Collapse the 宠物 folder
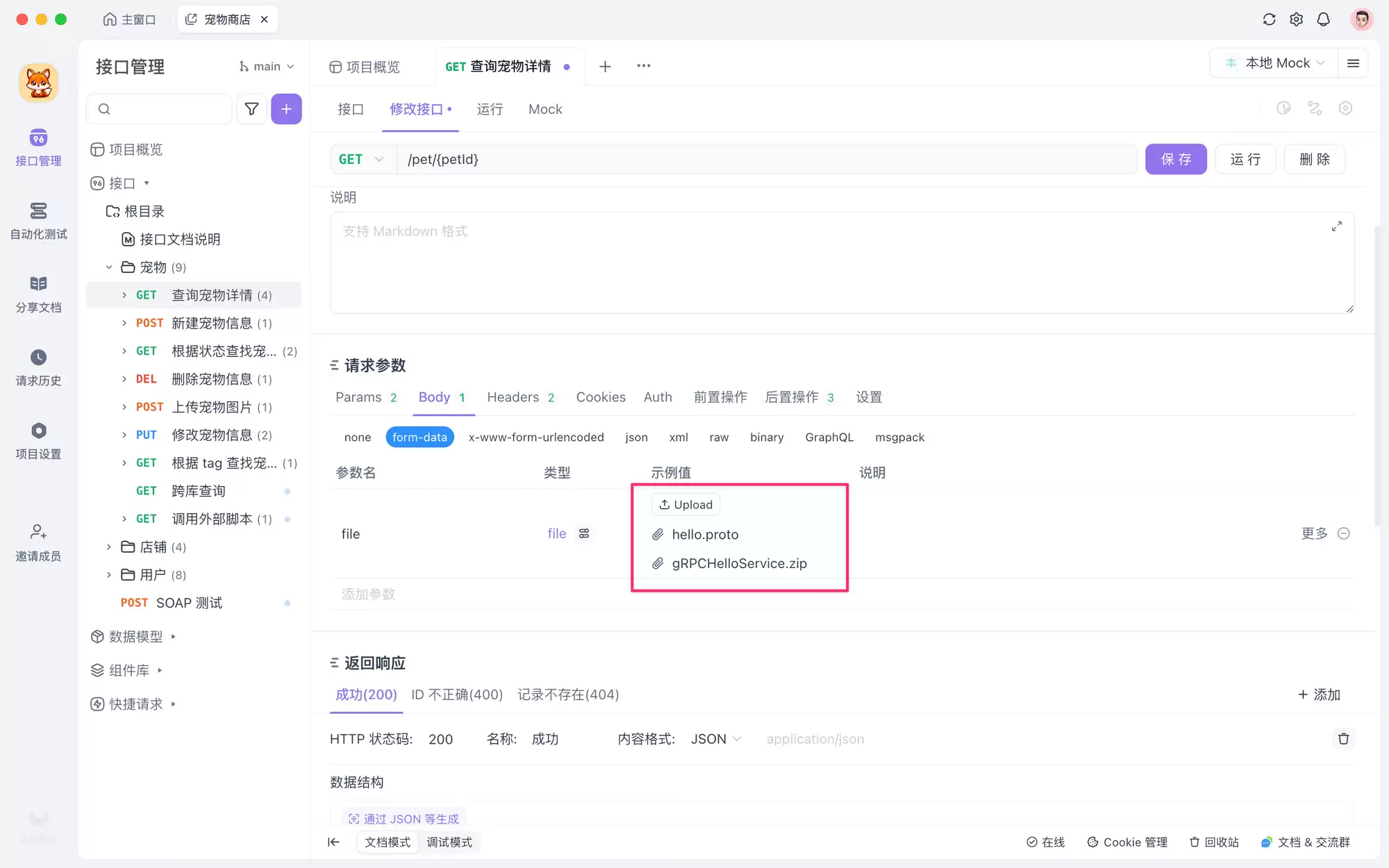 pos(109,267)
